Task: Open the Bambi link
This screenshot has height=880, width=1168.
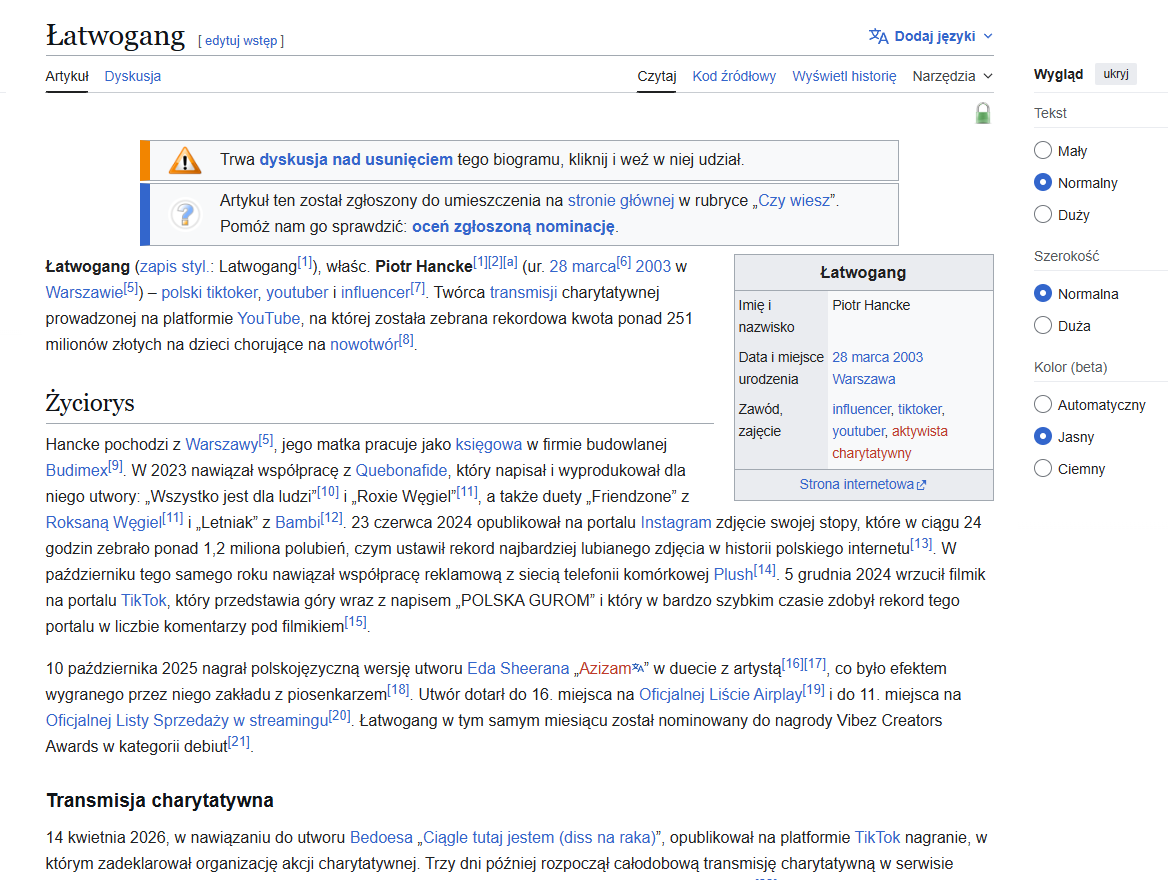Action: [x=297, y=522]
